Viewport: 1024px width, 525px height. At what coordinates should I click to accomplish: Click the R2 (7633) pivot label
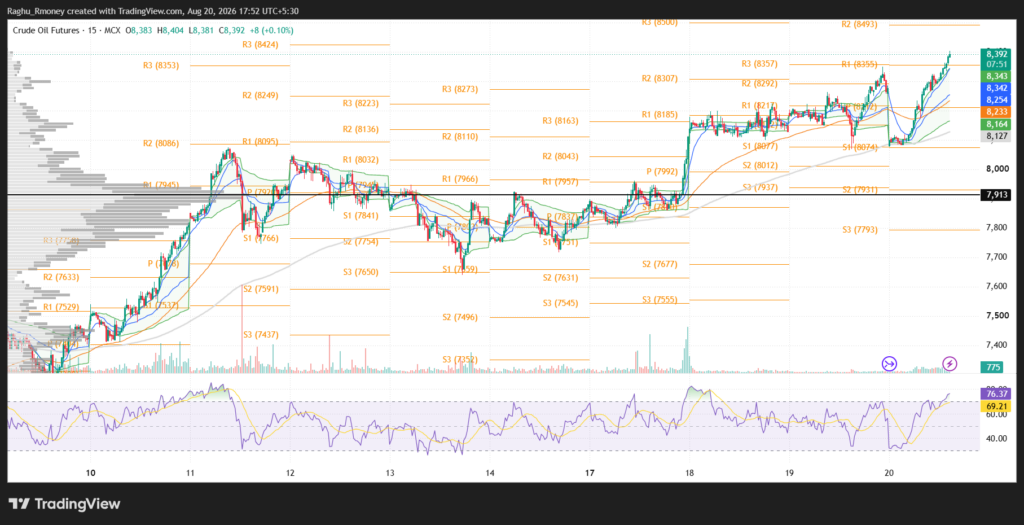click(x=61, y=278)
